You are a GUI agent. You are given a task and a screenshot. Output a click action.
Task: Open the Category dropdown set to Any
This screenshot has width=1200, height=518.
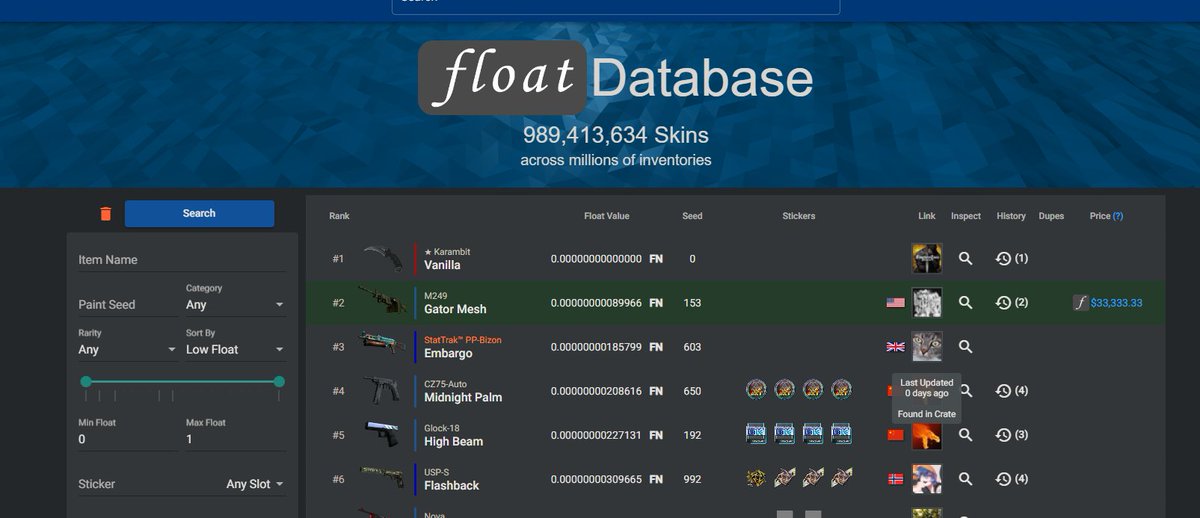point(235,304)
